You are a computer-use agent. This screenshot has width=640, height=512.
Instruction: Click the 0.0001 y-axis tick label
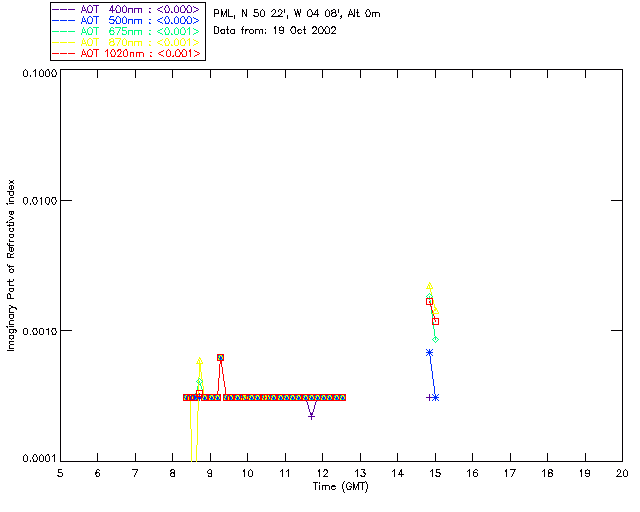(40, 459)
